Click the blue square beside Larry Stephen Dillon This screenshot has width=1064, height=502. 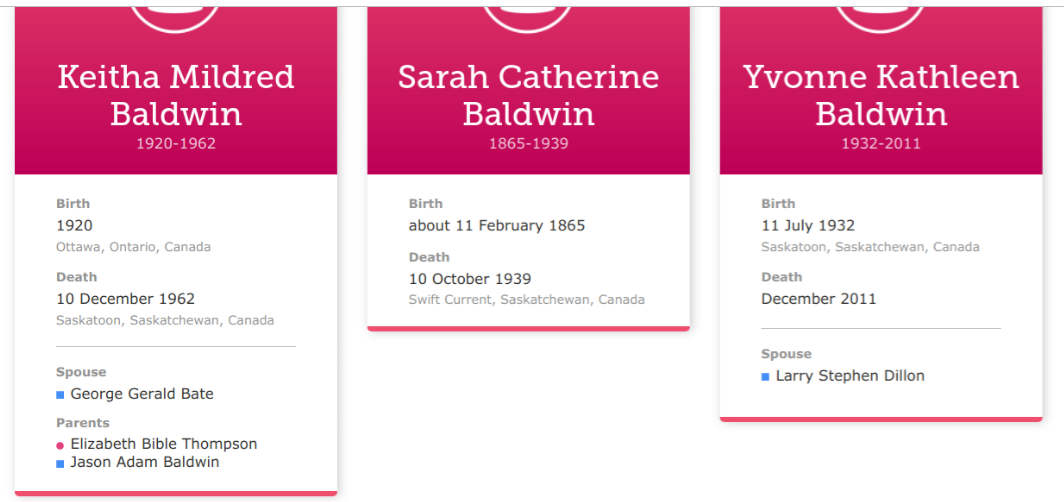(x=765, y=376)
